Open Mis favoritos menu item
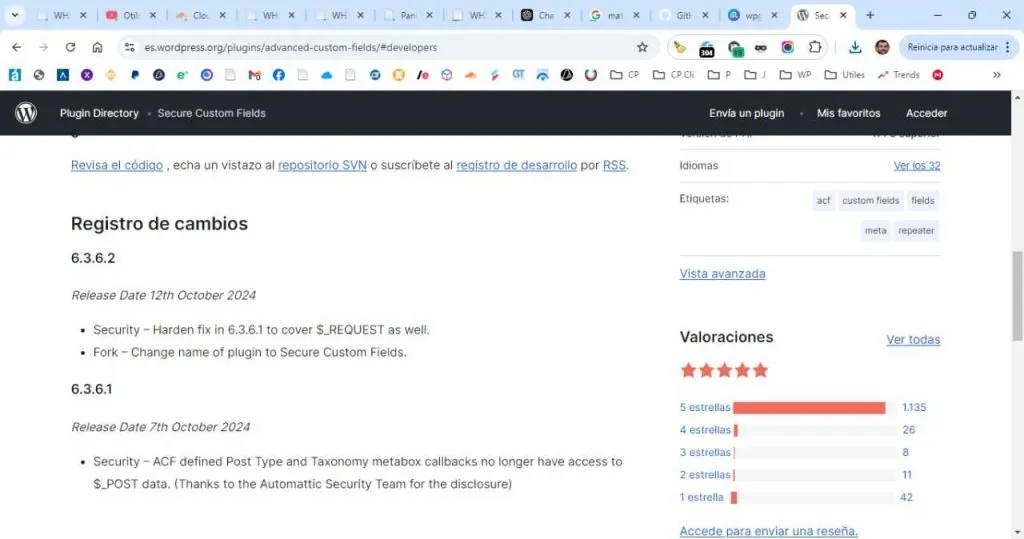Image resolution: width=1024 pixels, height=539 pixels. coord(848,113)
